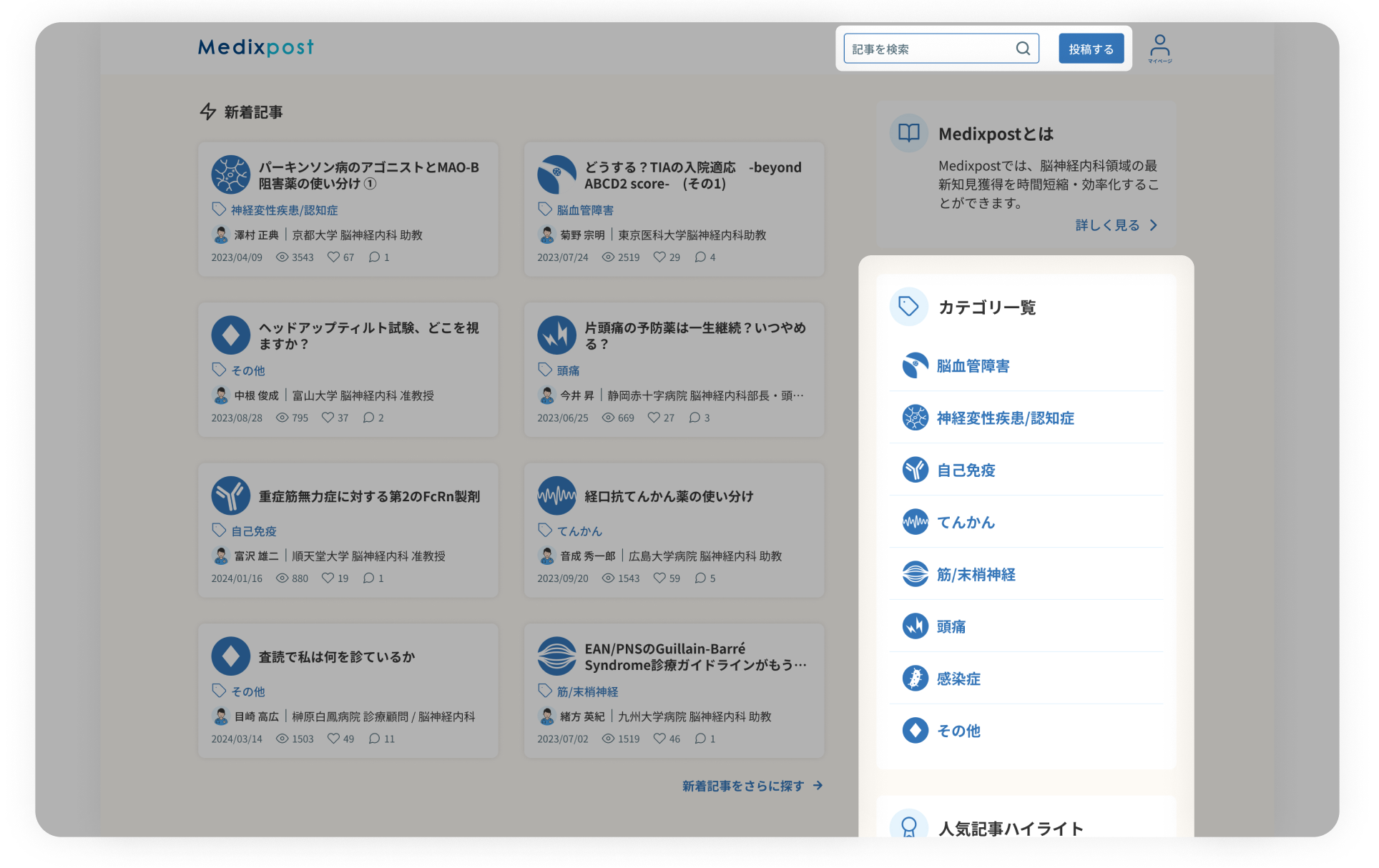Image resolution: width=1379 pixels, height=868 pixels.
Task: Click author avatar of 今井 昇
Action: tap(546, 395)
